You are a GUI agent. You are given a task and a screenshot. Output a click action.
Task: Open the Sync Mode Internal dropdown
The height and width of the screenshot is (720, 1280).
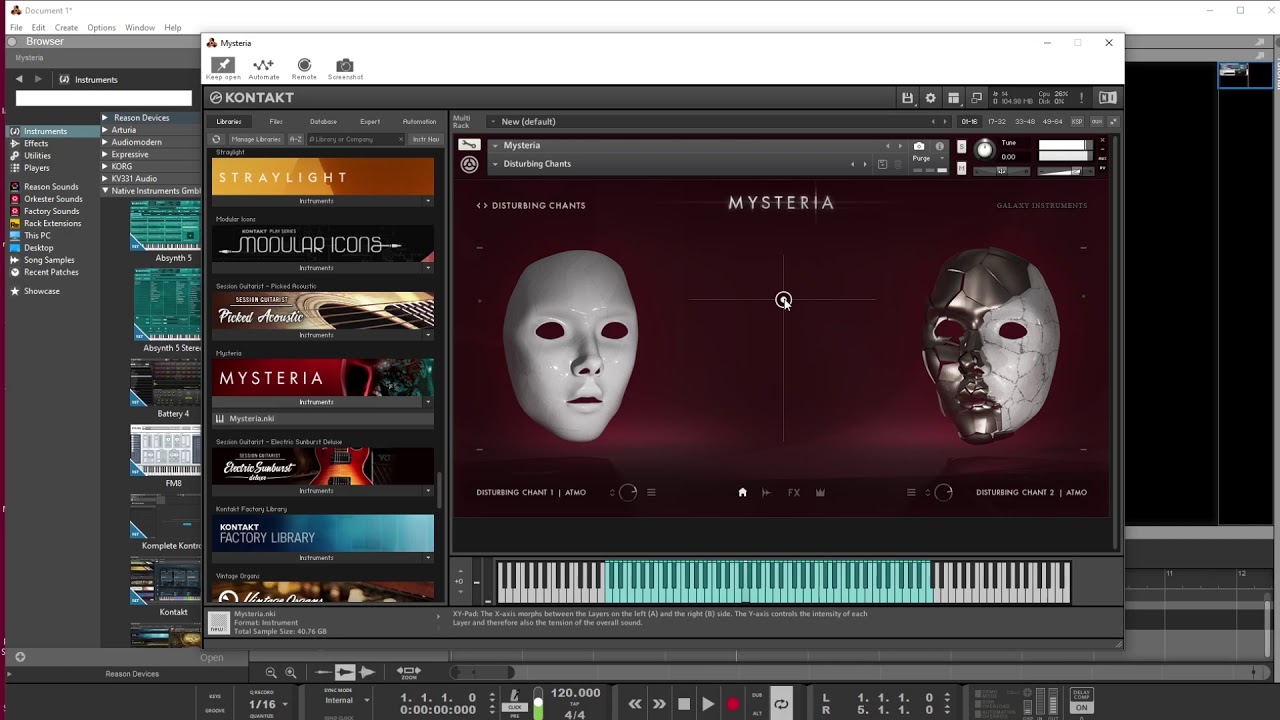pos(345,700)
